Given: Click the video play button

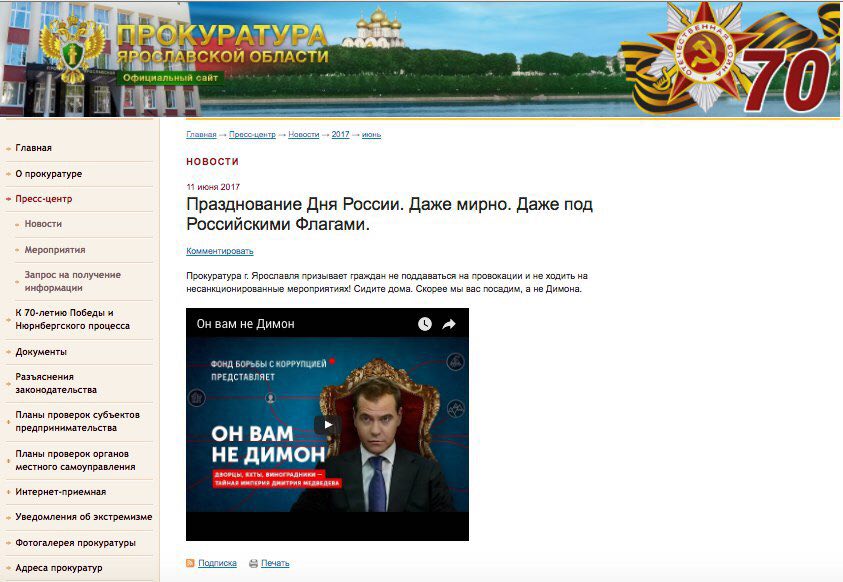Looking at the screenshot, I should [327, 425].
